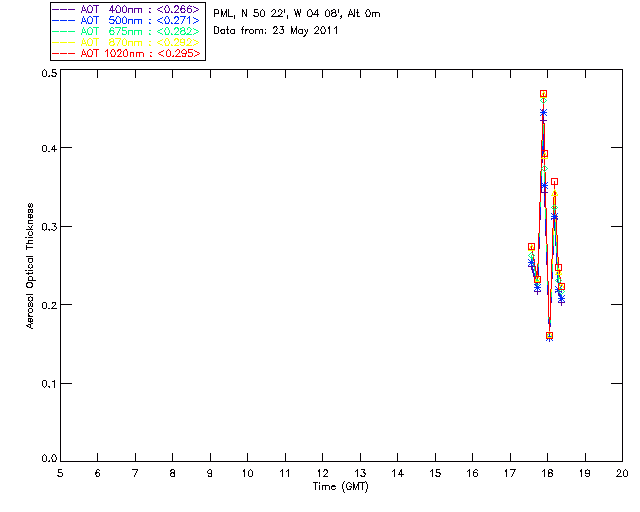Click the x-axis label 20
The height and width of the screenshot is (512, 640).
click(622, 473)
